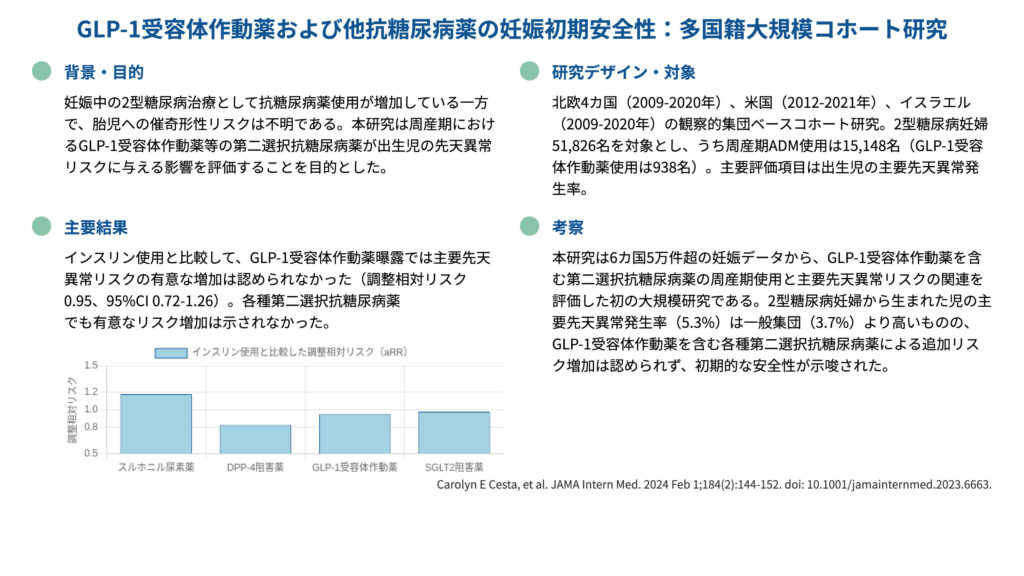Click the 調整相対リスク y-axis title
This screenshot has width=1024, height=576.
[72, 409]
